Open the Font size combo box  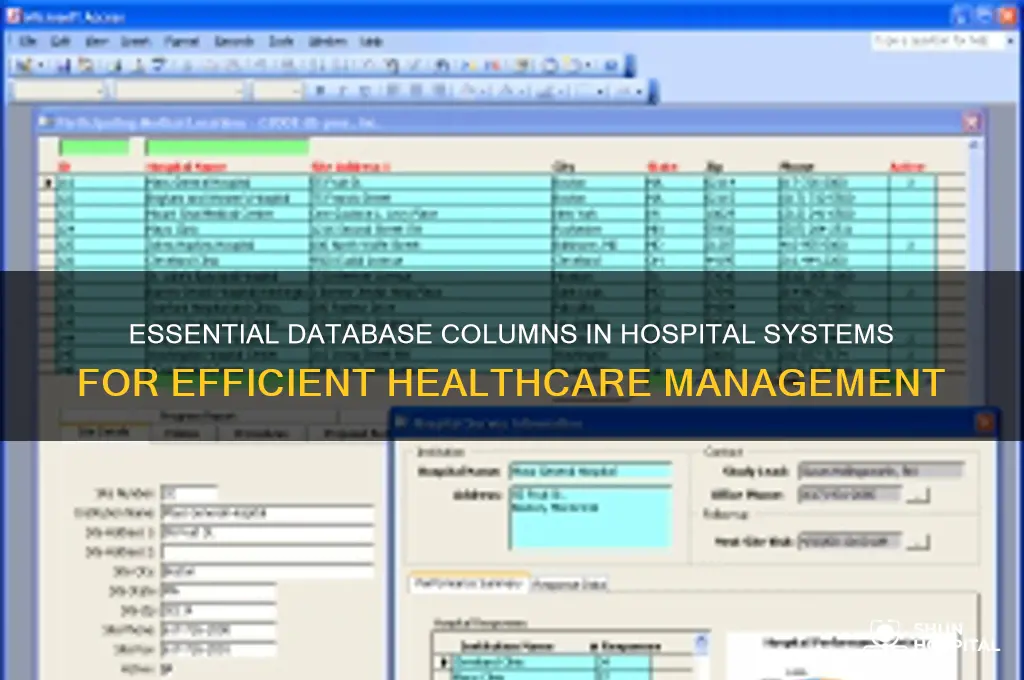point(278,90)
